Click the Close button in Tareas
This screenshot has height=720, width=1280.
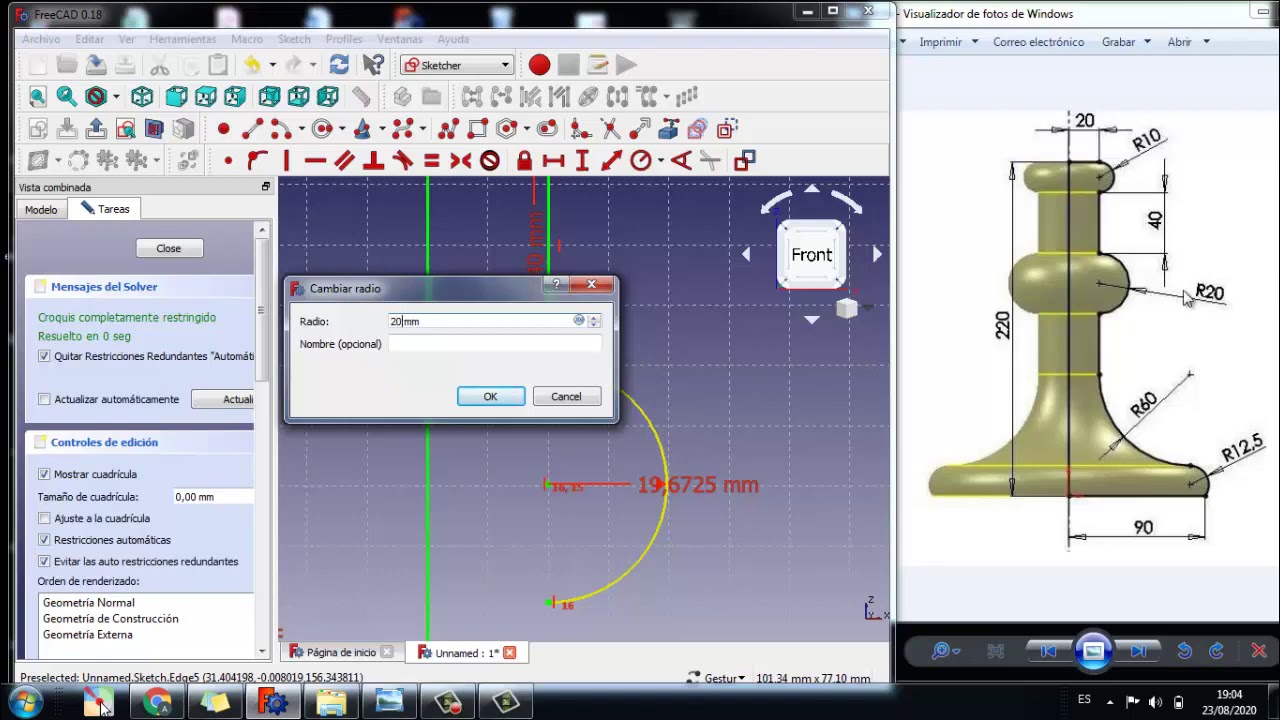coord(169,248)
